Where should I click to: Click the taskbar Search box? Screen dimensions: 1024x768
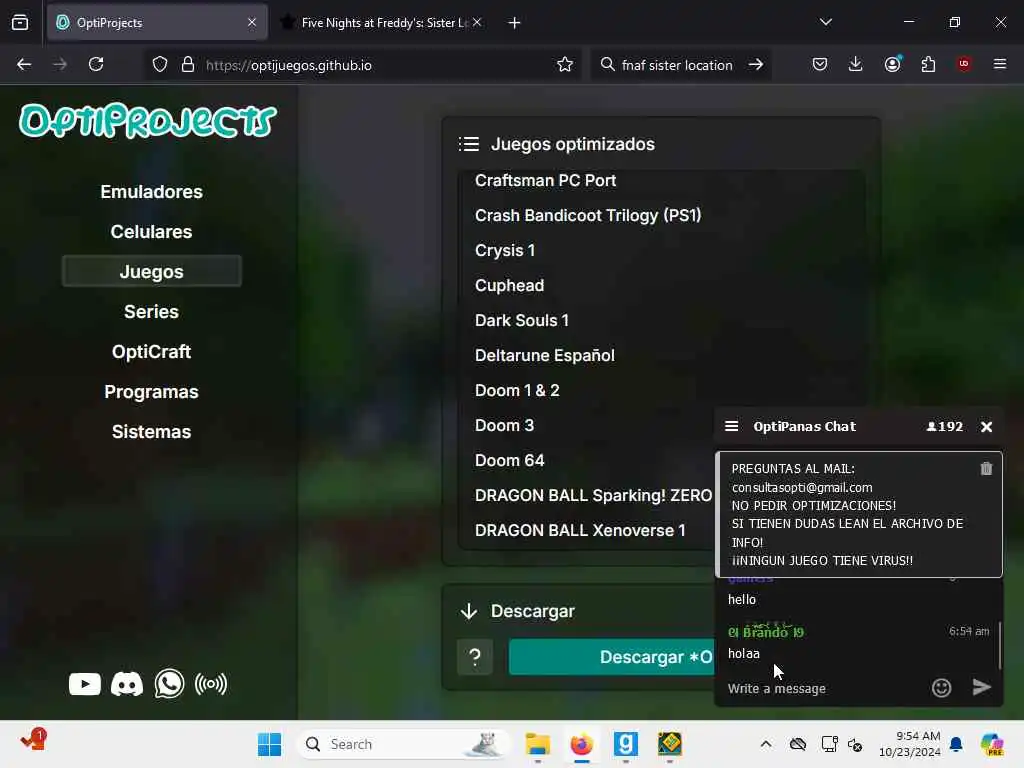click(403, 744)
